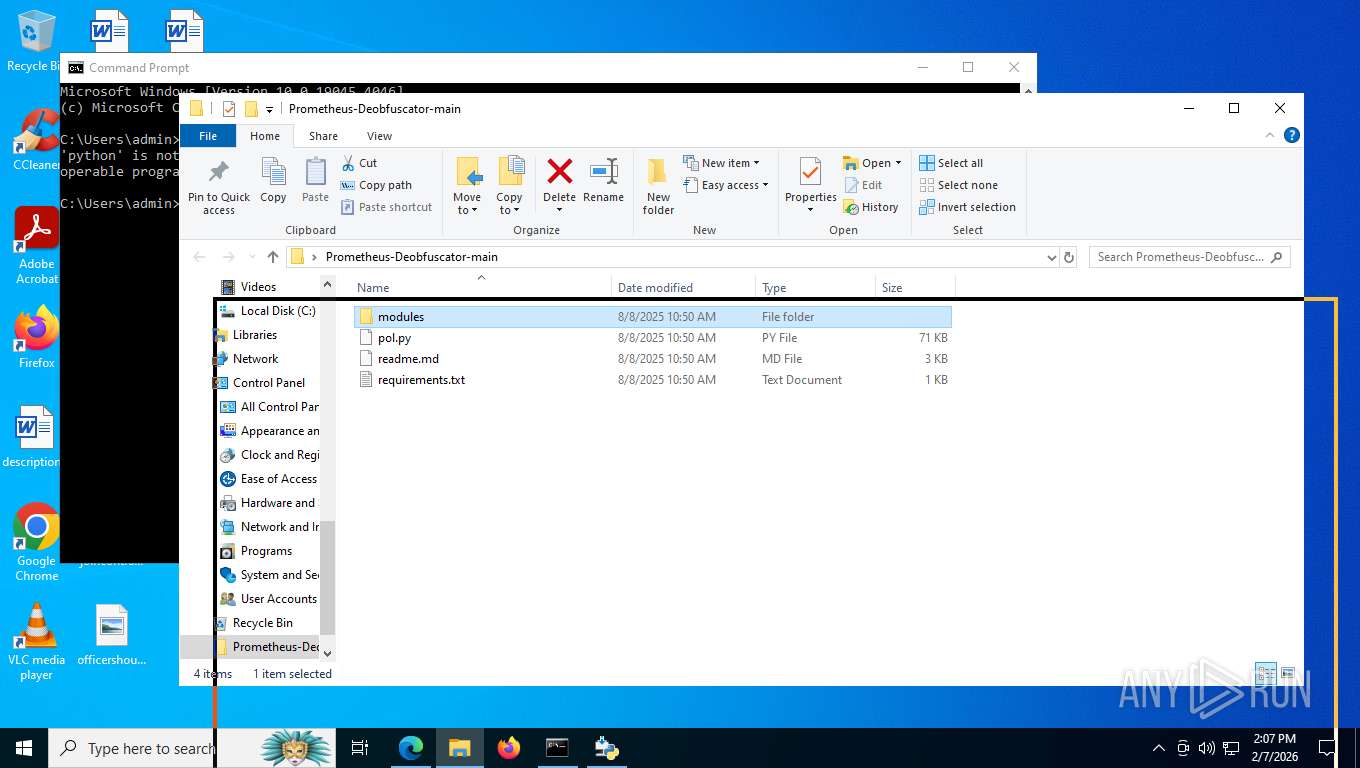Collapse the ribbon with the chevron
Image resolution: width=1360 pixels, height=768 pixels.
1270,135
